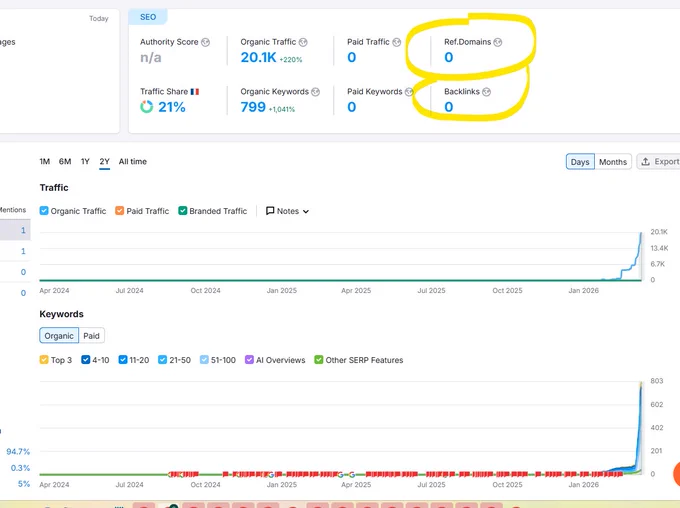
Task: Toggle the Paid Traffic checkbox
Action: 120,211
